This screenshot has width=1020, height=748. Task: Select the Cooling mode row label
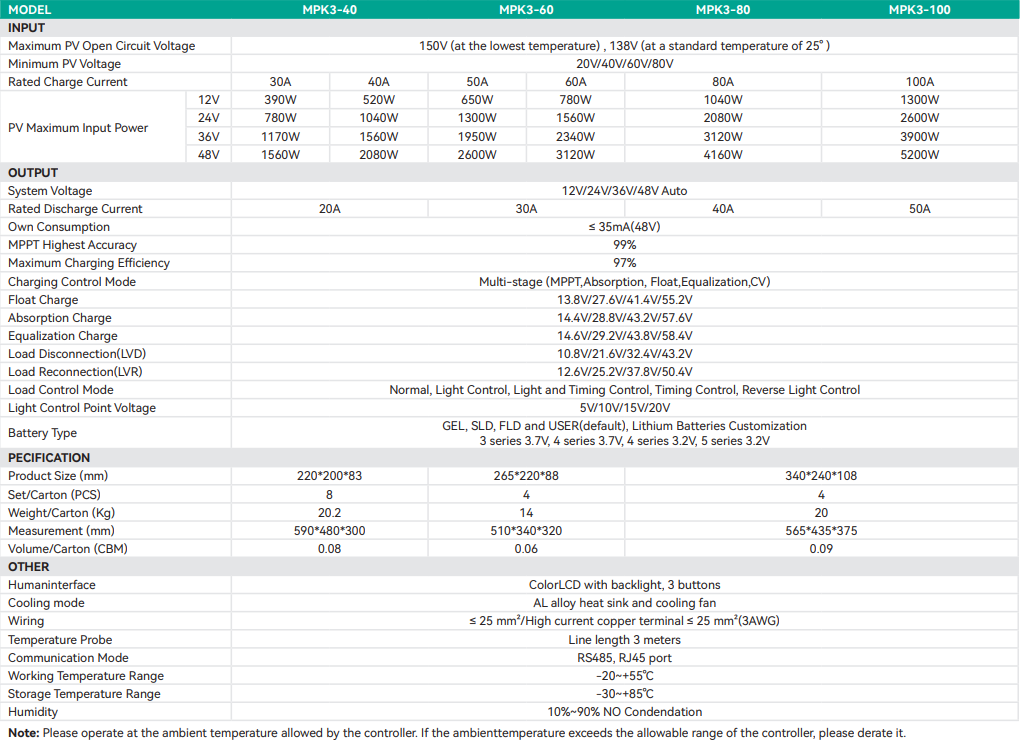point(46,603)
